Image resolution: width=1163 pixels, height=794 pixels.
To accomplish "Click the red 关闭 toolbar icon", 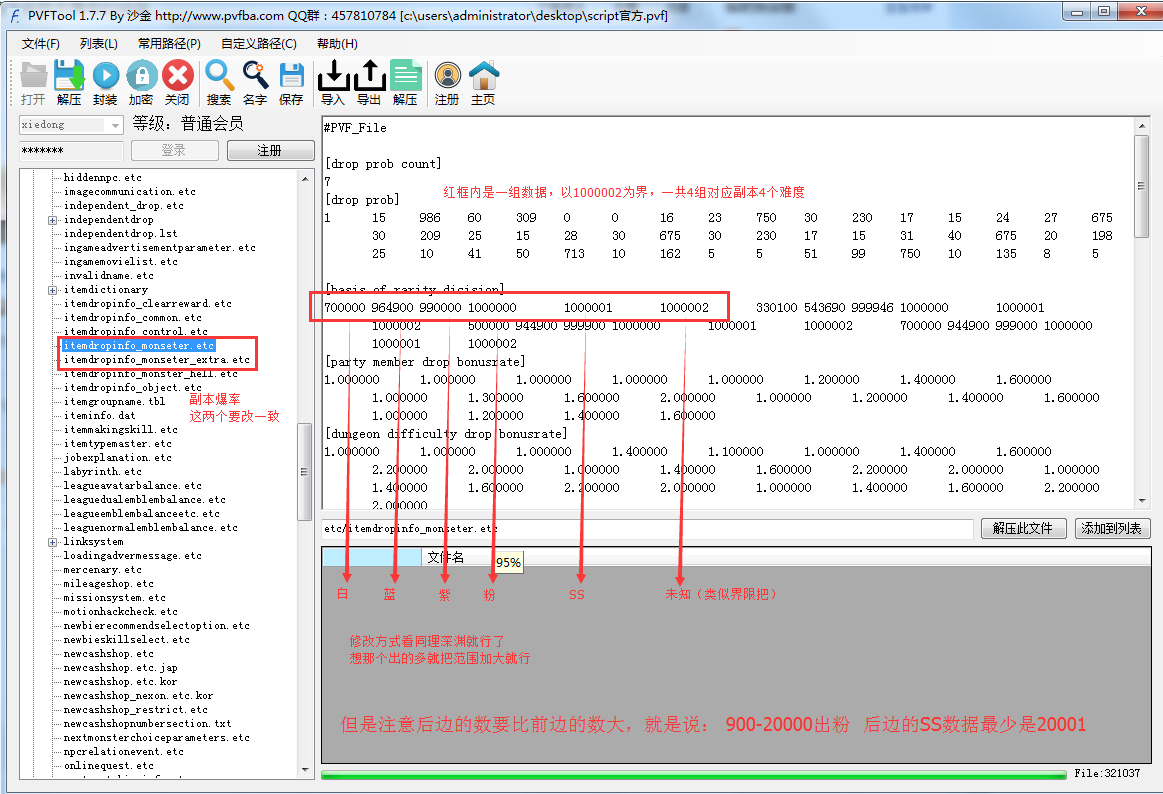I will click(177, 76).
